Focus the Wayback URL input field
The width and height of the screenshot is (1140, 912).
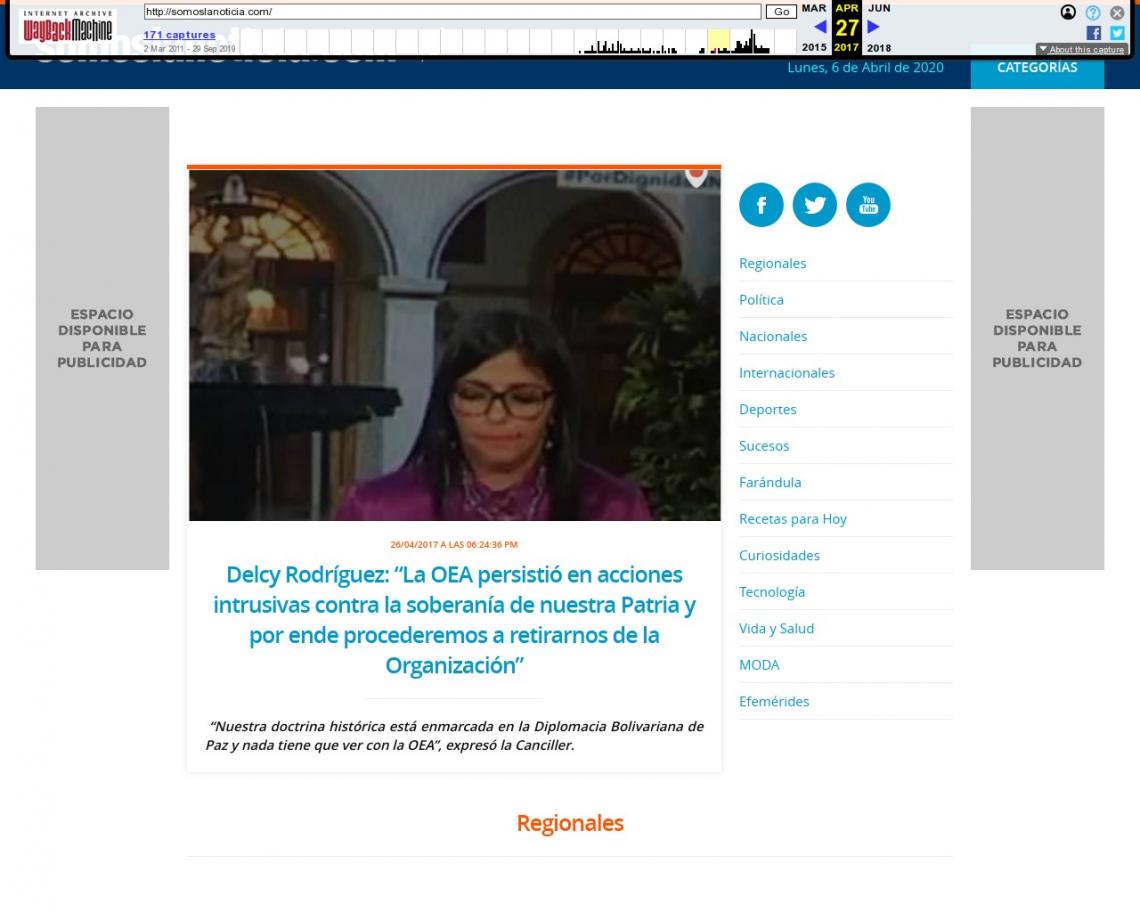click(452, 12)
